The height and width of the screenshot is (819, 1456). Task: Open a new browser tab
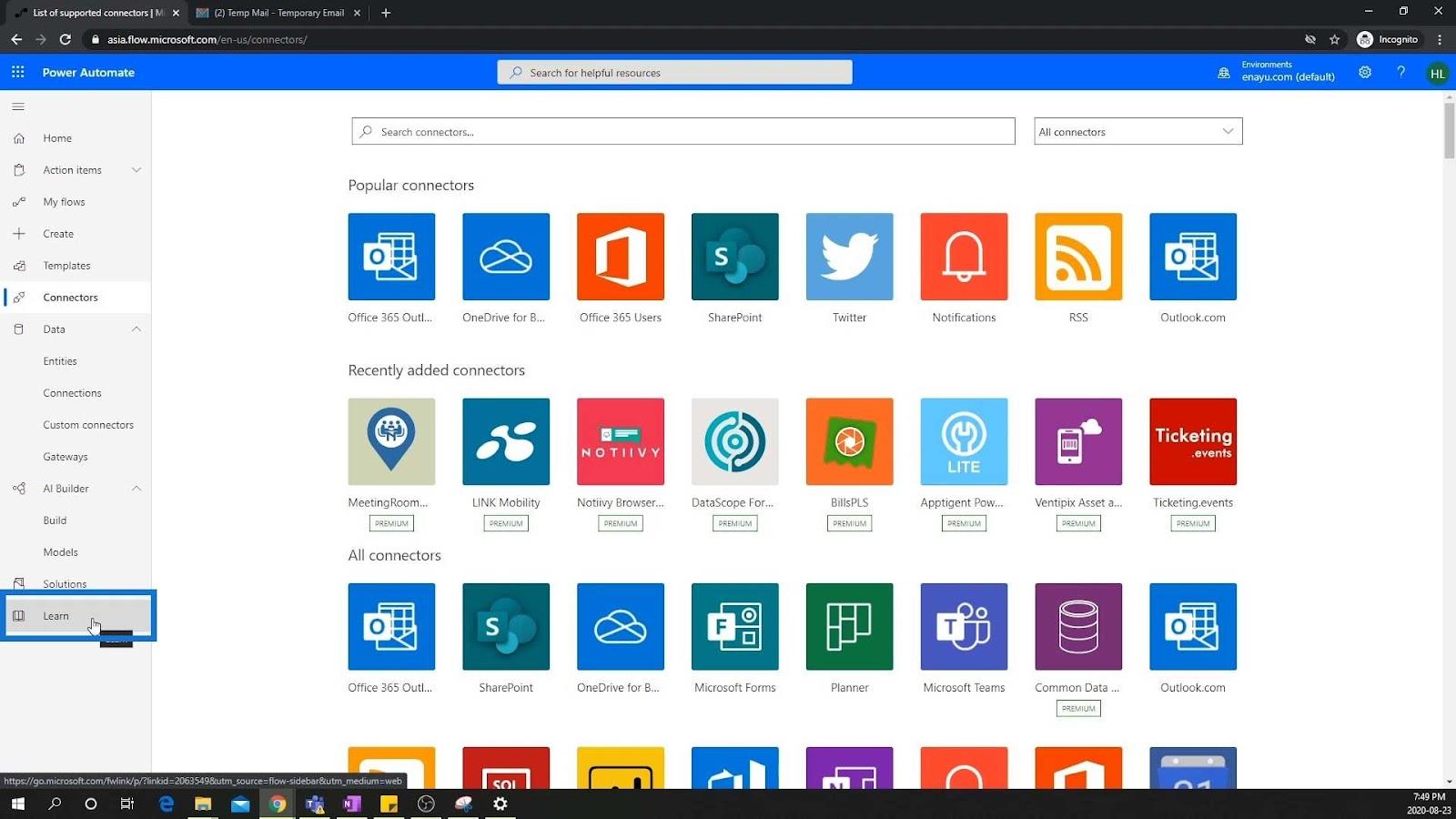coord(386,13)
